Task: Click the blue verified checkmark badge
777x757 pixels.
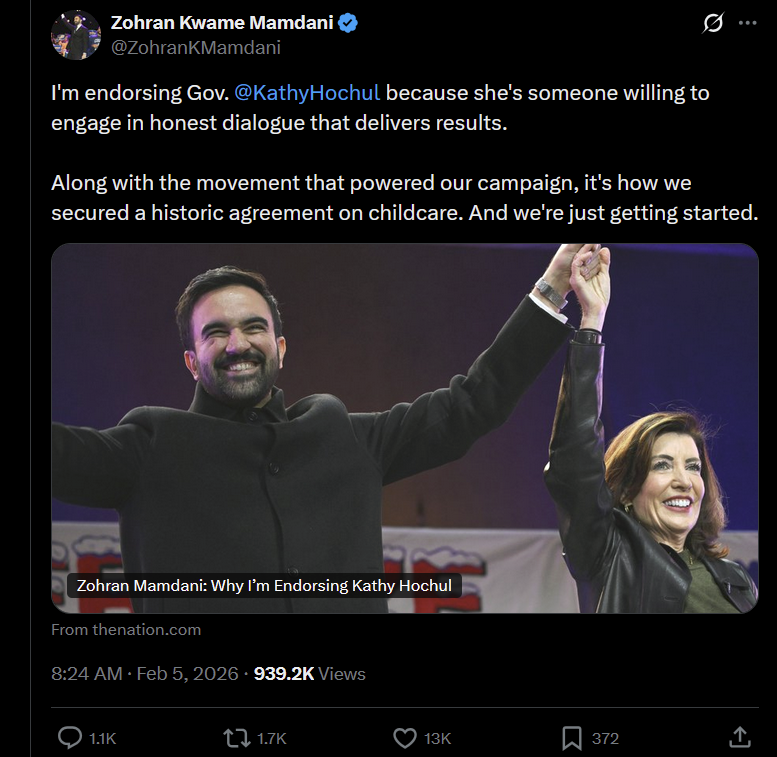Action: click(x=348, y=23)
